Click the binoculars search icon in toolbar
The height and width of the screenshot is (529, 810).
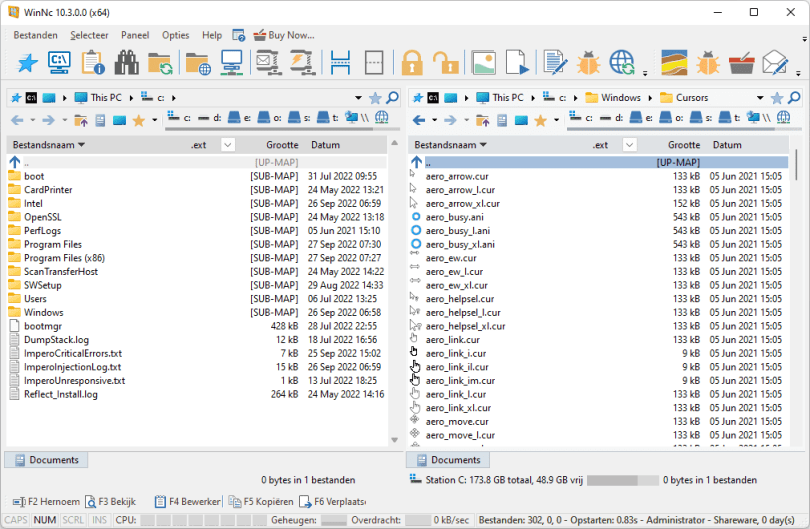pos(127,63)
